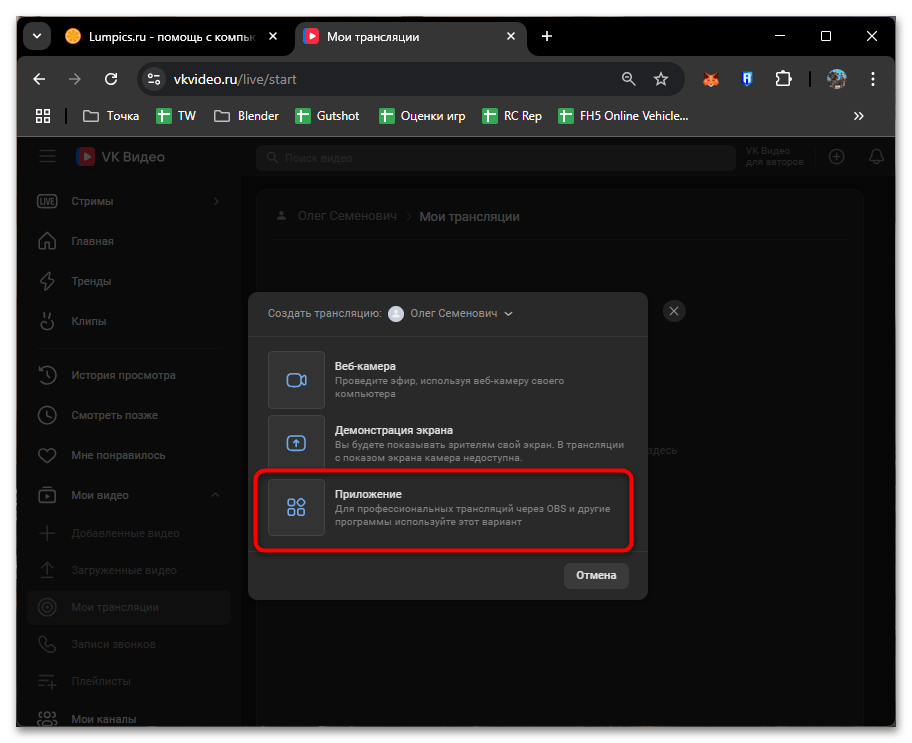Open a new browser tab
The image size is (912, 743).
coord(546,37)
